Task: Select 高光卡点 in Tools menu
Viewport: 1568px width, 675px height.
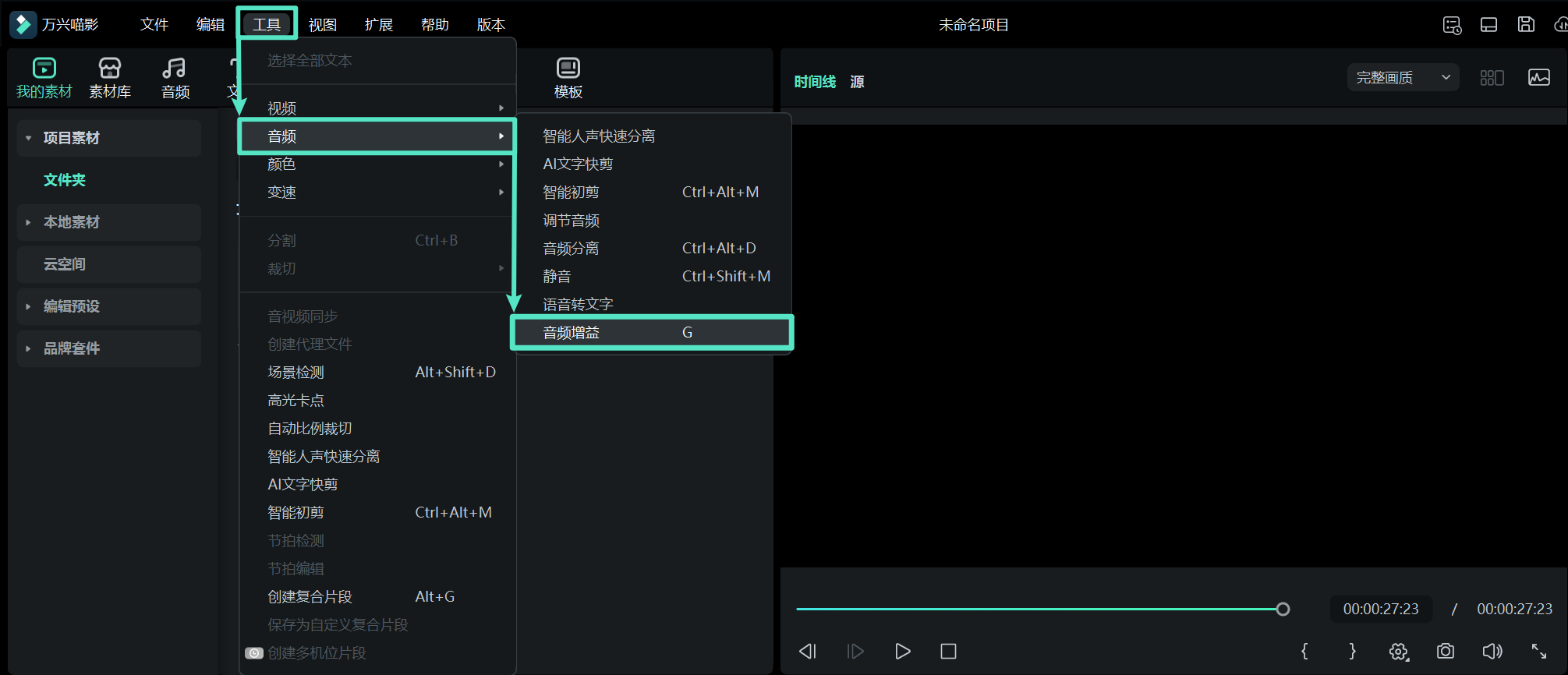Action: coord(377,401)
